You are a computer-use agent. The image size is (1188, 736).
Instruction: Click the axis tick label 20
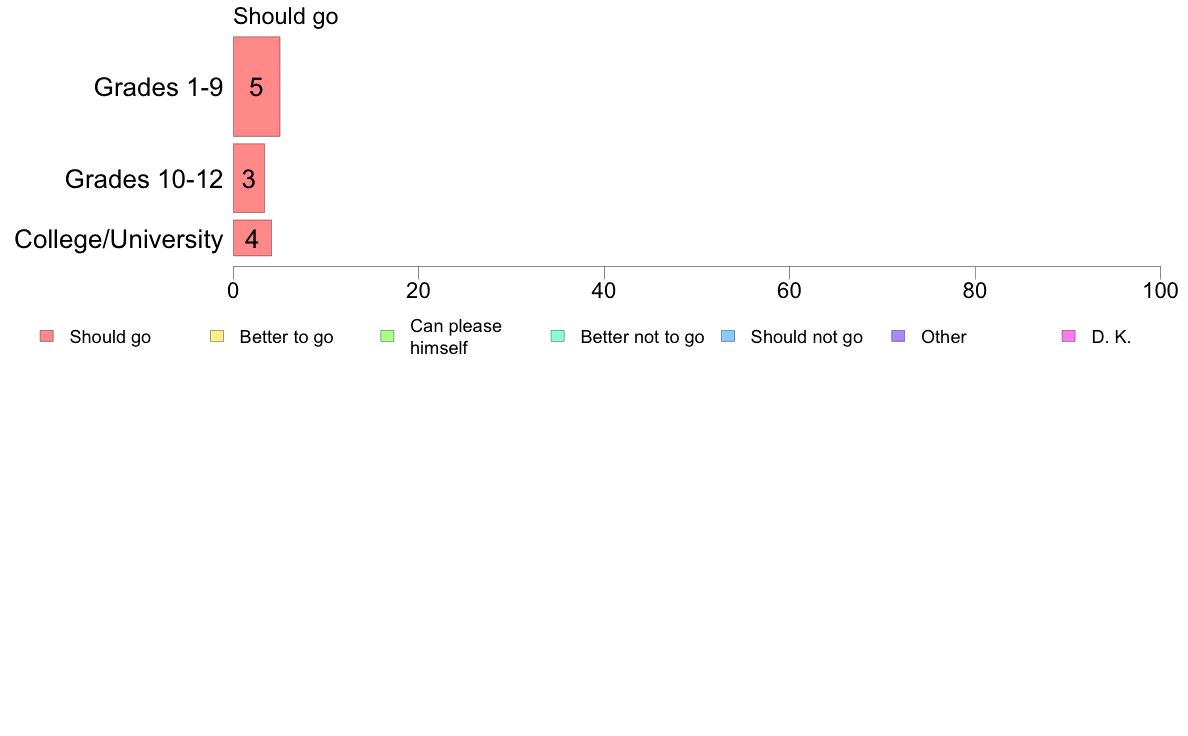[418, 291]
